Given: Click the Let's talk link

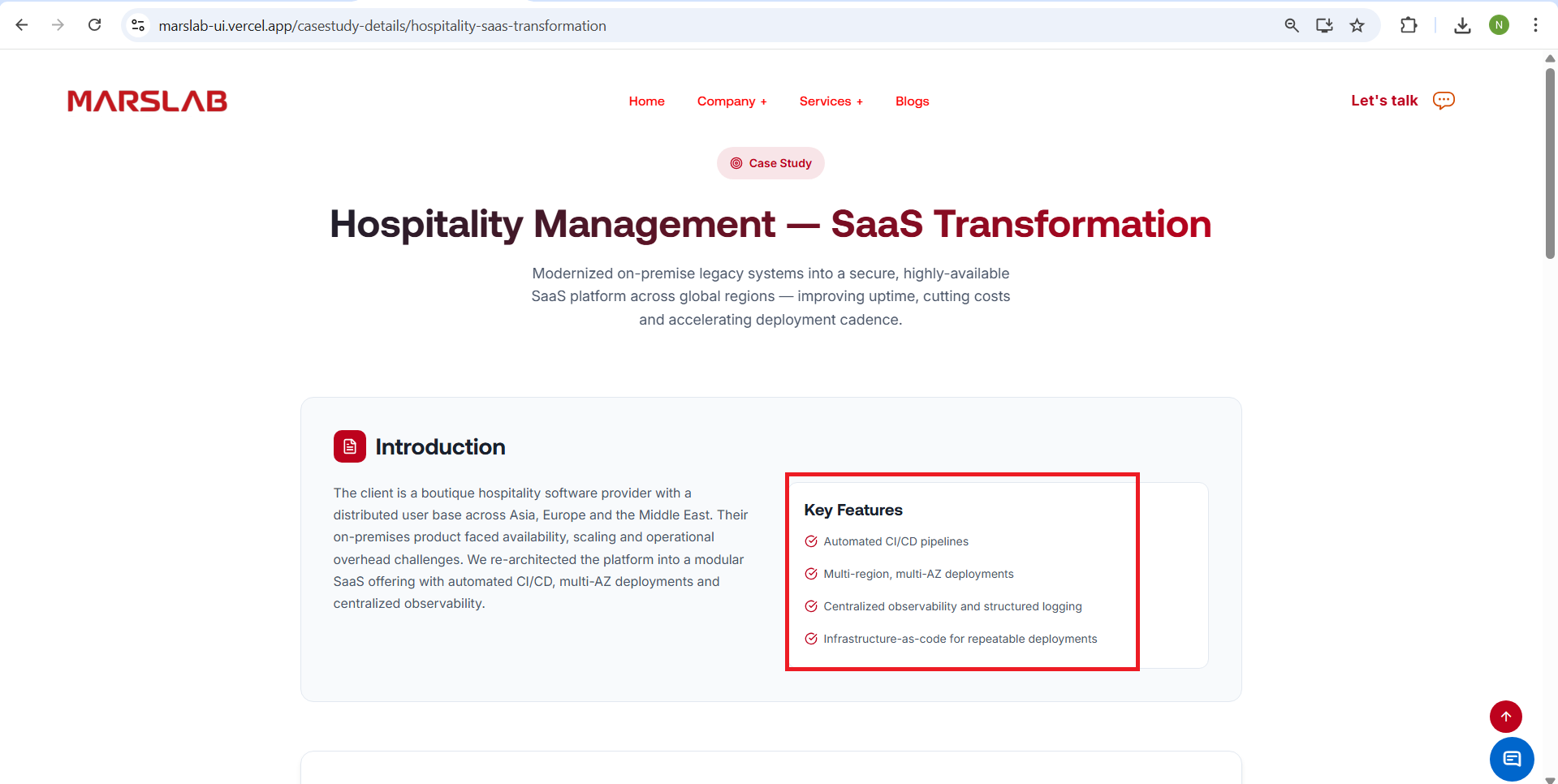Looking at the screenshot, I should 1383,101.
